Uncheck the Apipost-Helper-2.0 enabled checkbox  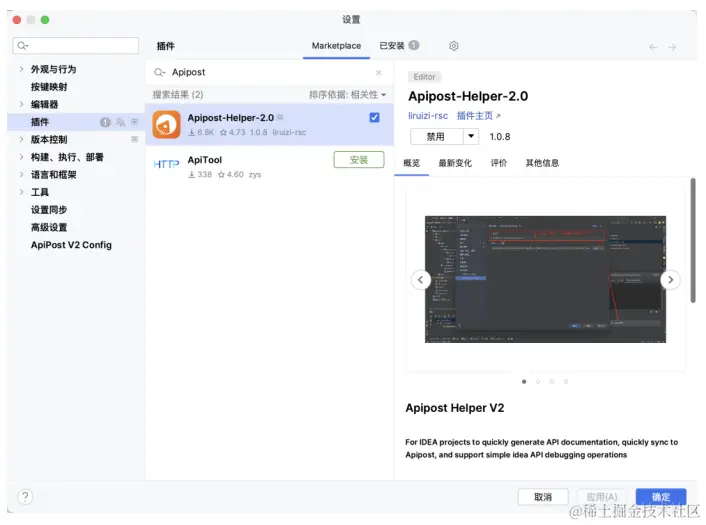pos(374,118)
